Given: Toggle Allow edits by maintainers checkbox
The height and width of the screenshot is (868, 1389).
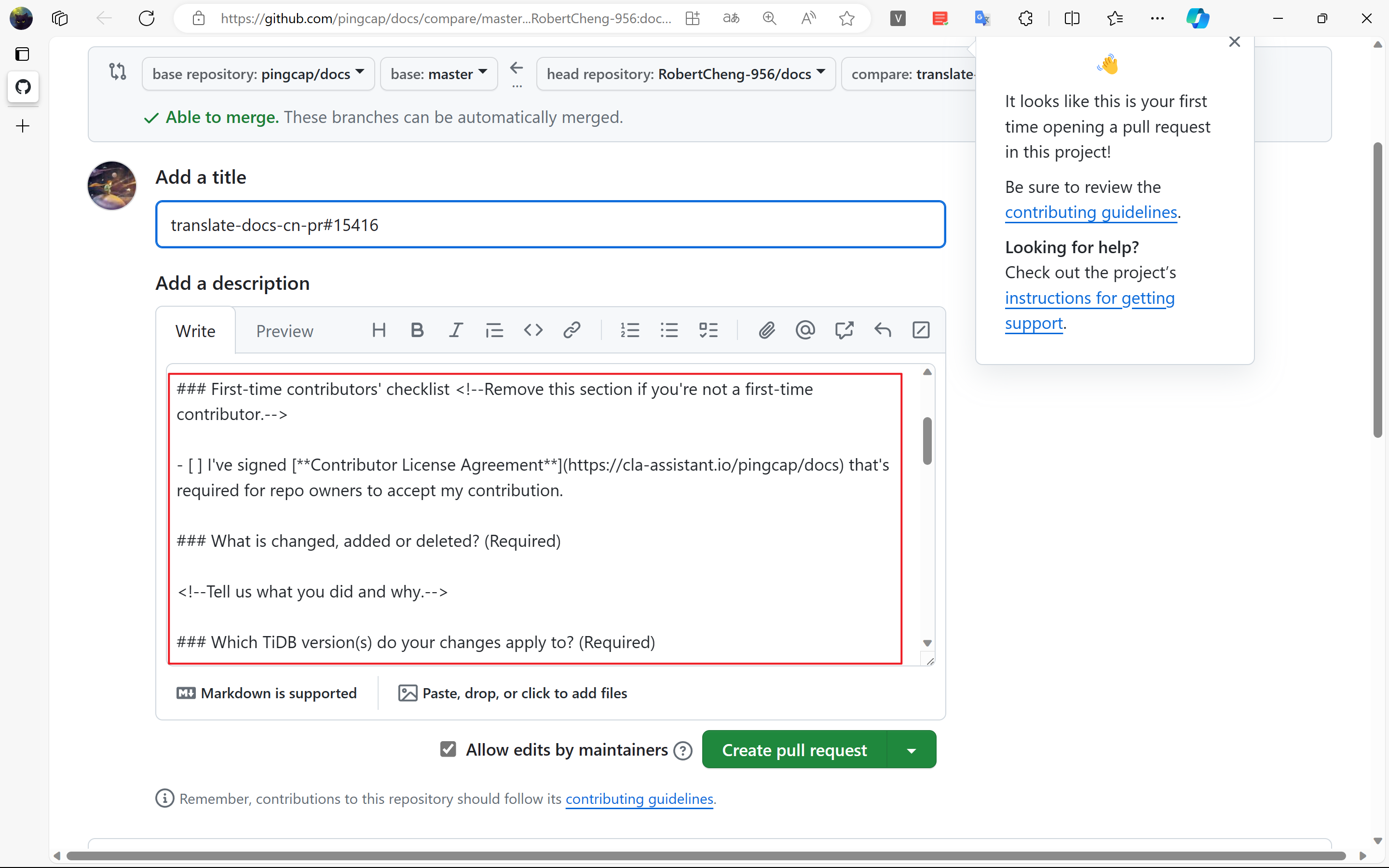Looking at the screenshot, I should pyautogui.click(x=448, y=749).
